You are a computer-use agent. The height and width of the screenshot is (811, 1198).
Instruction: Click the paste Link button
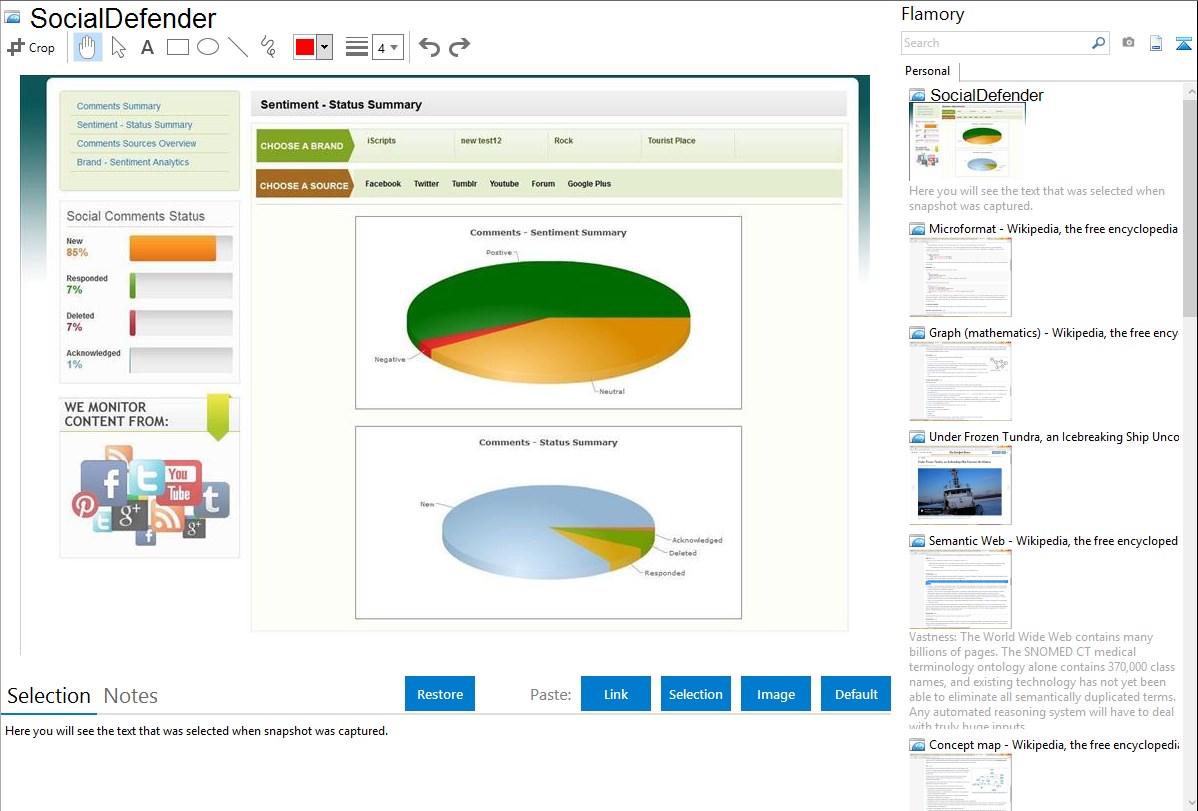pos(616,694)
